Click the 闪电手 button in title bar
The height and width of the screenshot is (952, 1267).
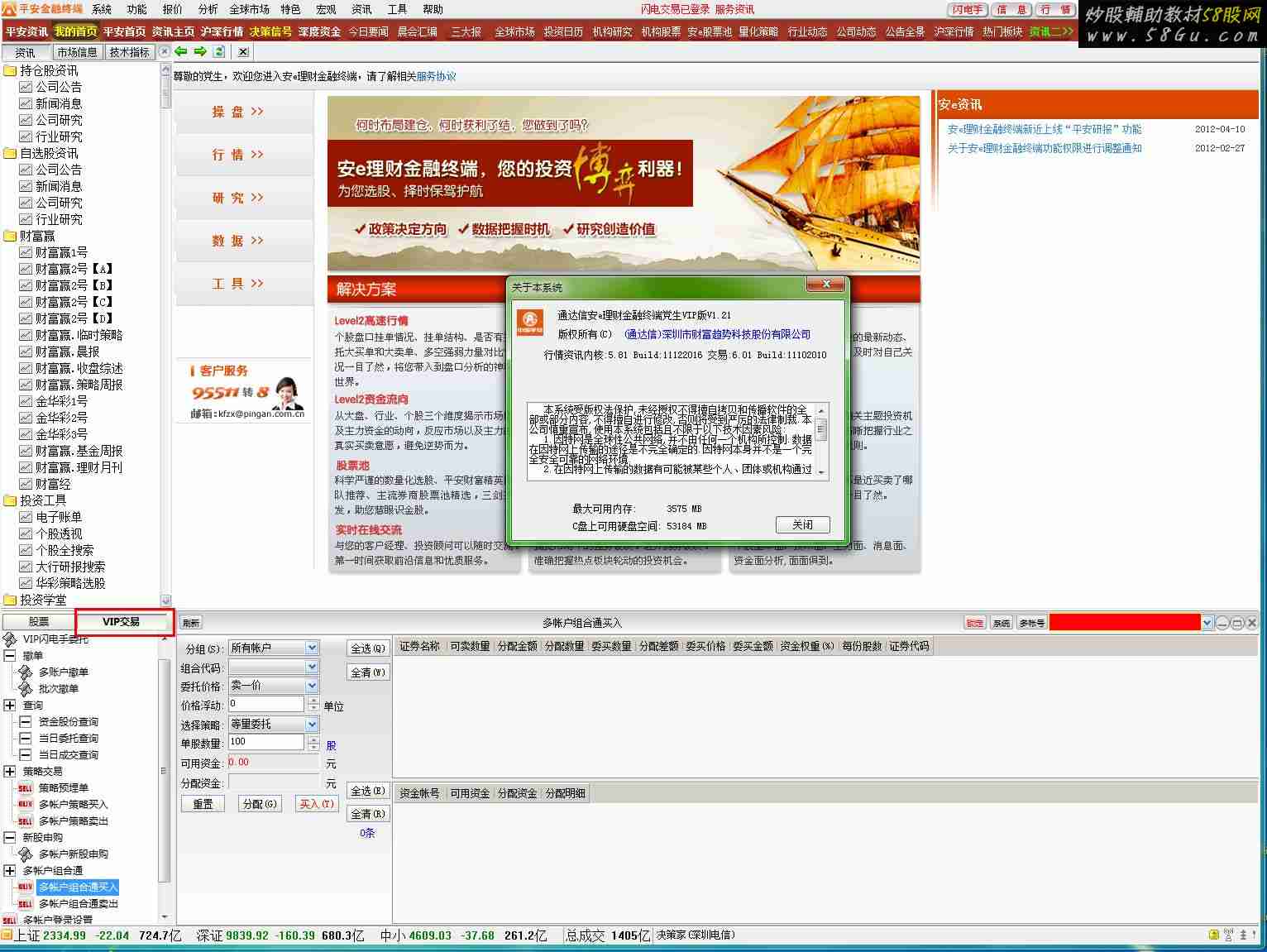pos(968,10)
